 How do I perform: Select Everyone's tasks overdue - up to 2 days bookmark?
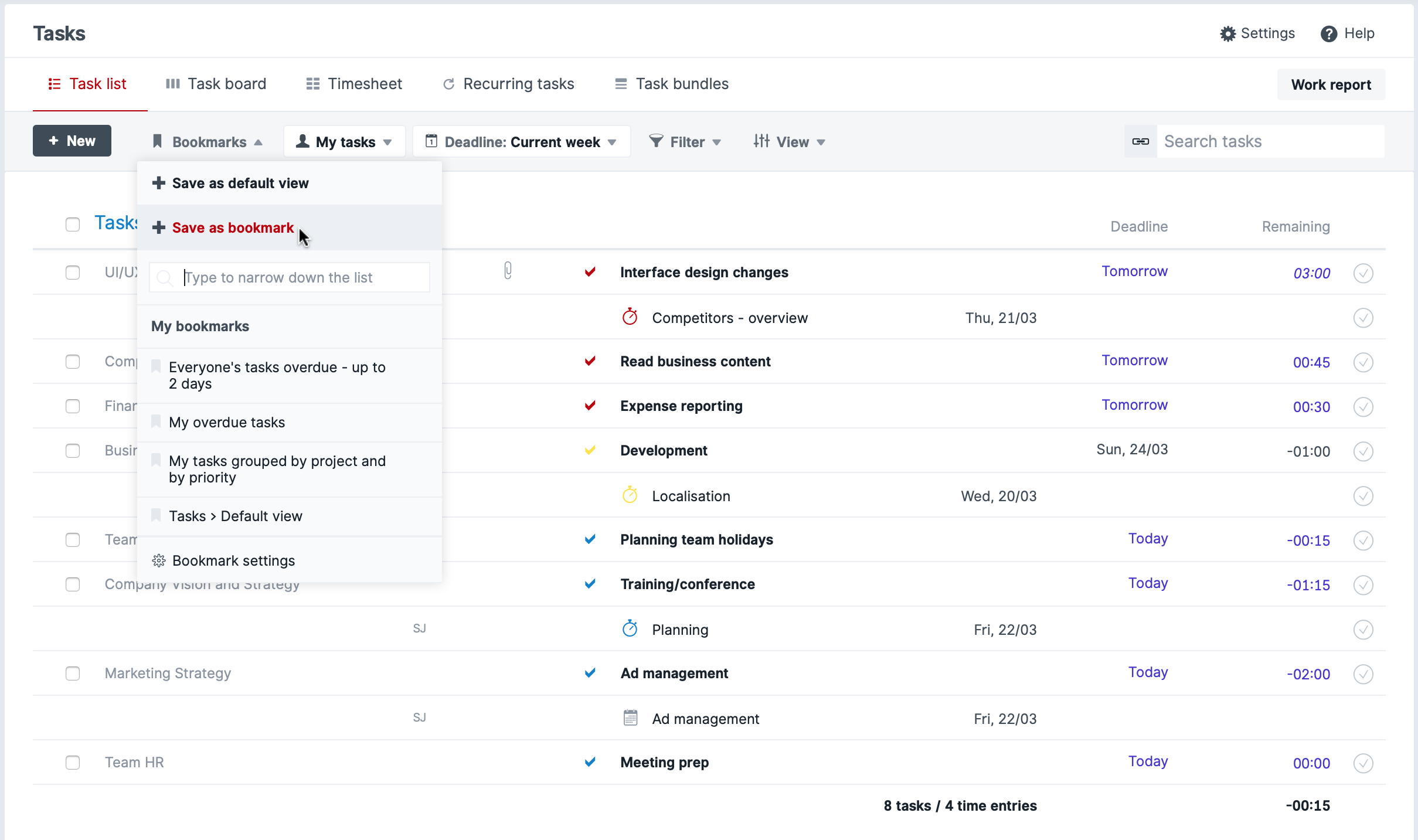[290, 375]
